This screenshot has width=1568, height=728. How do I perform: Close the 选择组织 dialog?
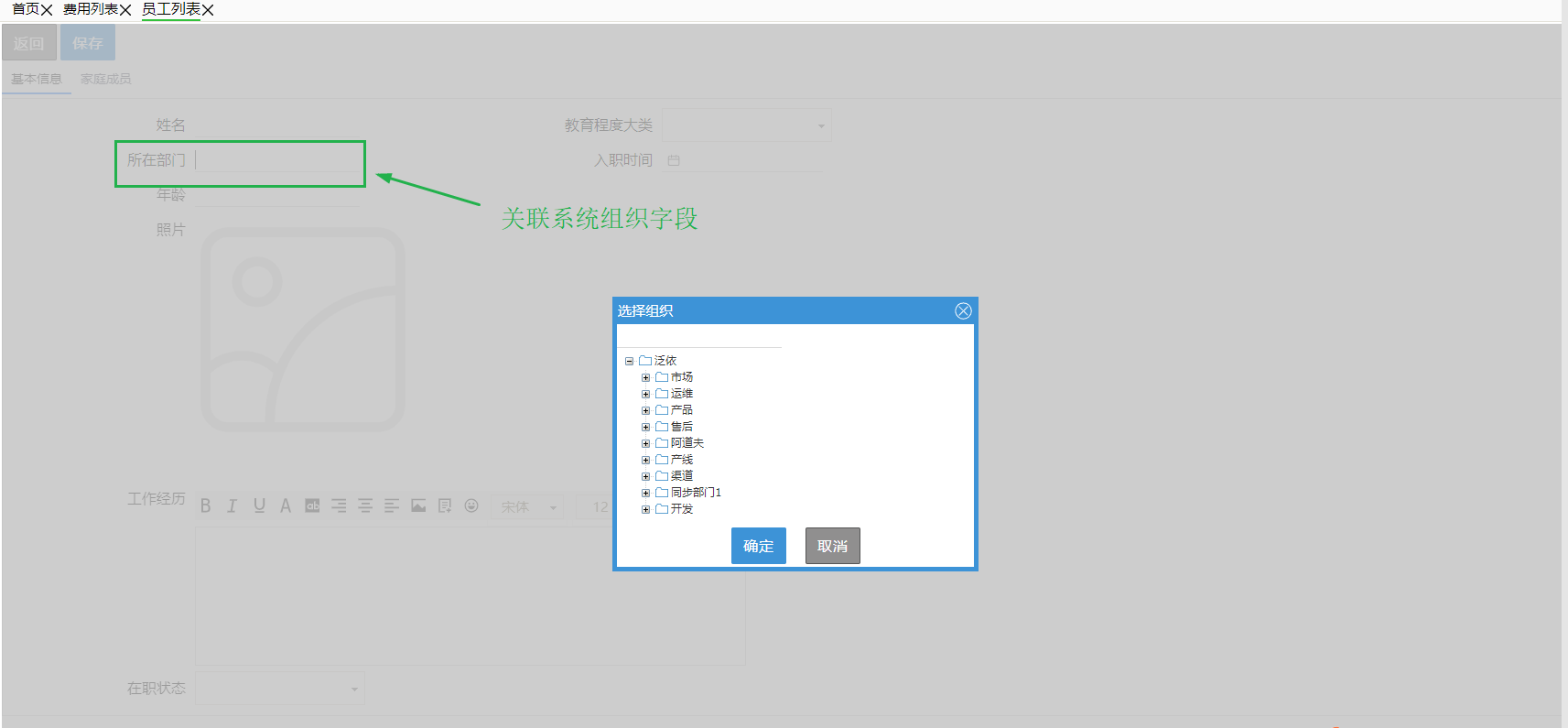[x=963, y=310]
